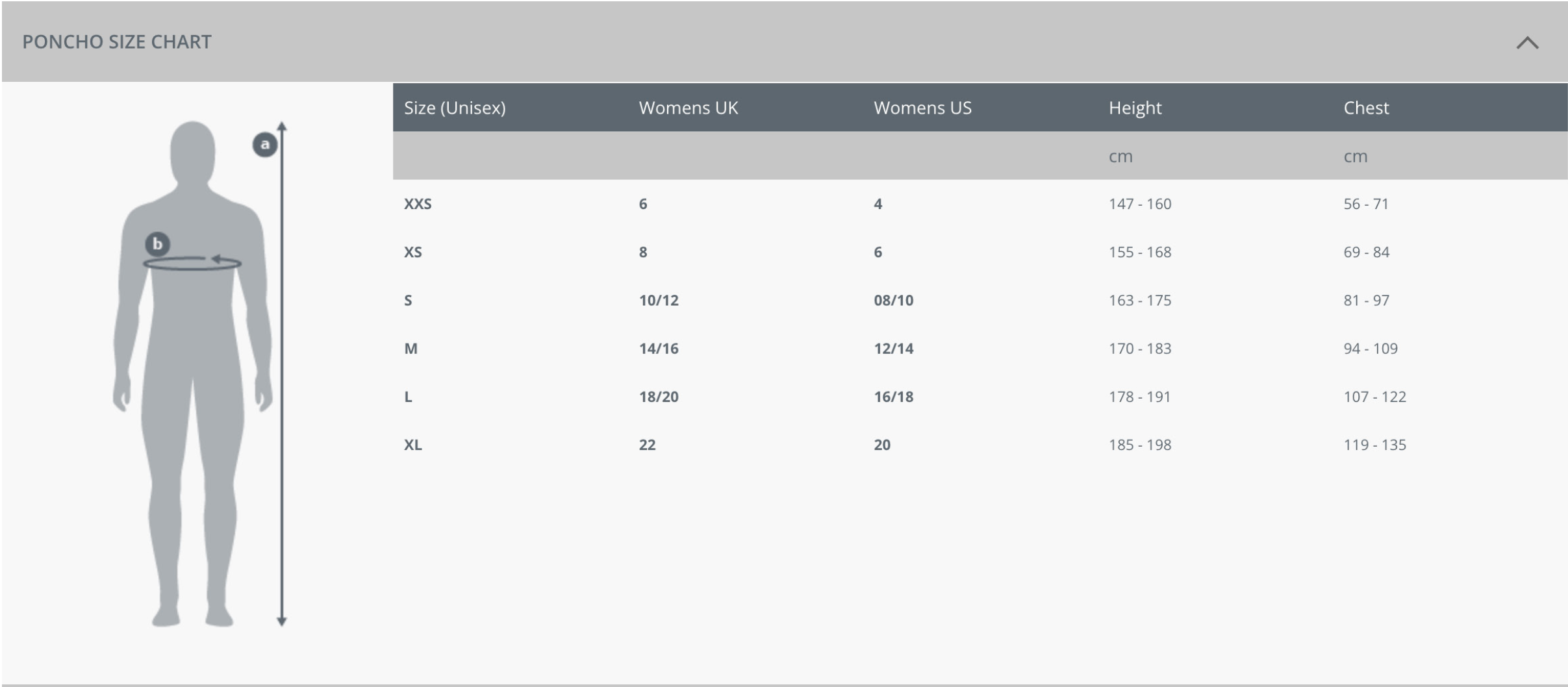Select the XXS size row label
This screenshot has width=1568, height=687.
(418, 204)
